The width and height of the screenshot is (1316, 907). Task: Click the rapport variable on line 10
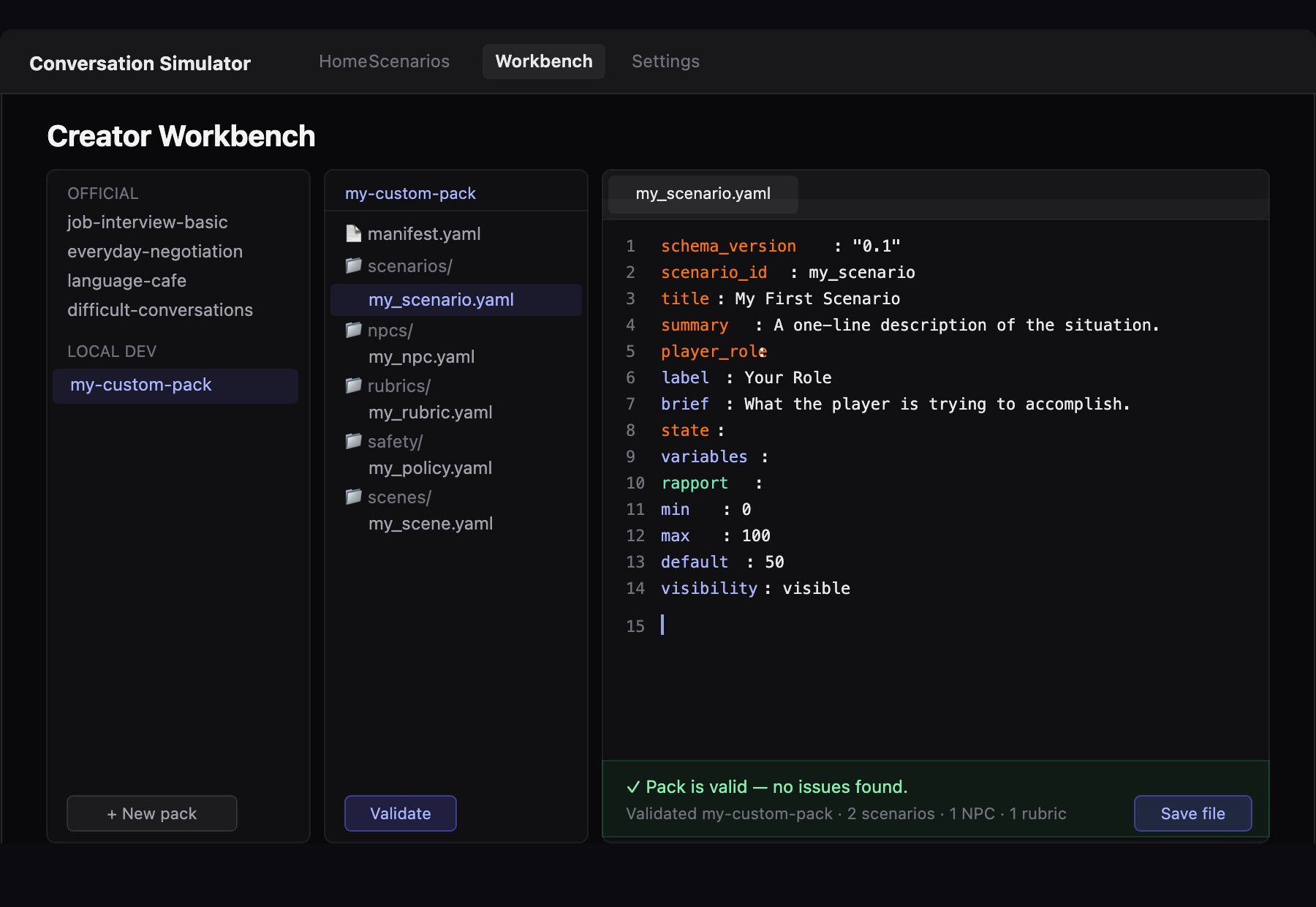pyautogui.click(x=695, y=483)
